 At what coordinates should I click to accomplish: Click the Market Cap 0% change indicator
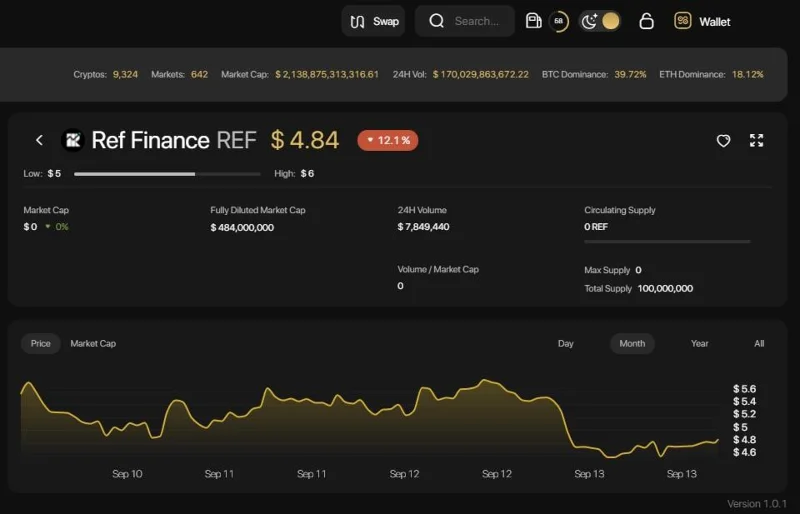point(57,227)
